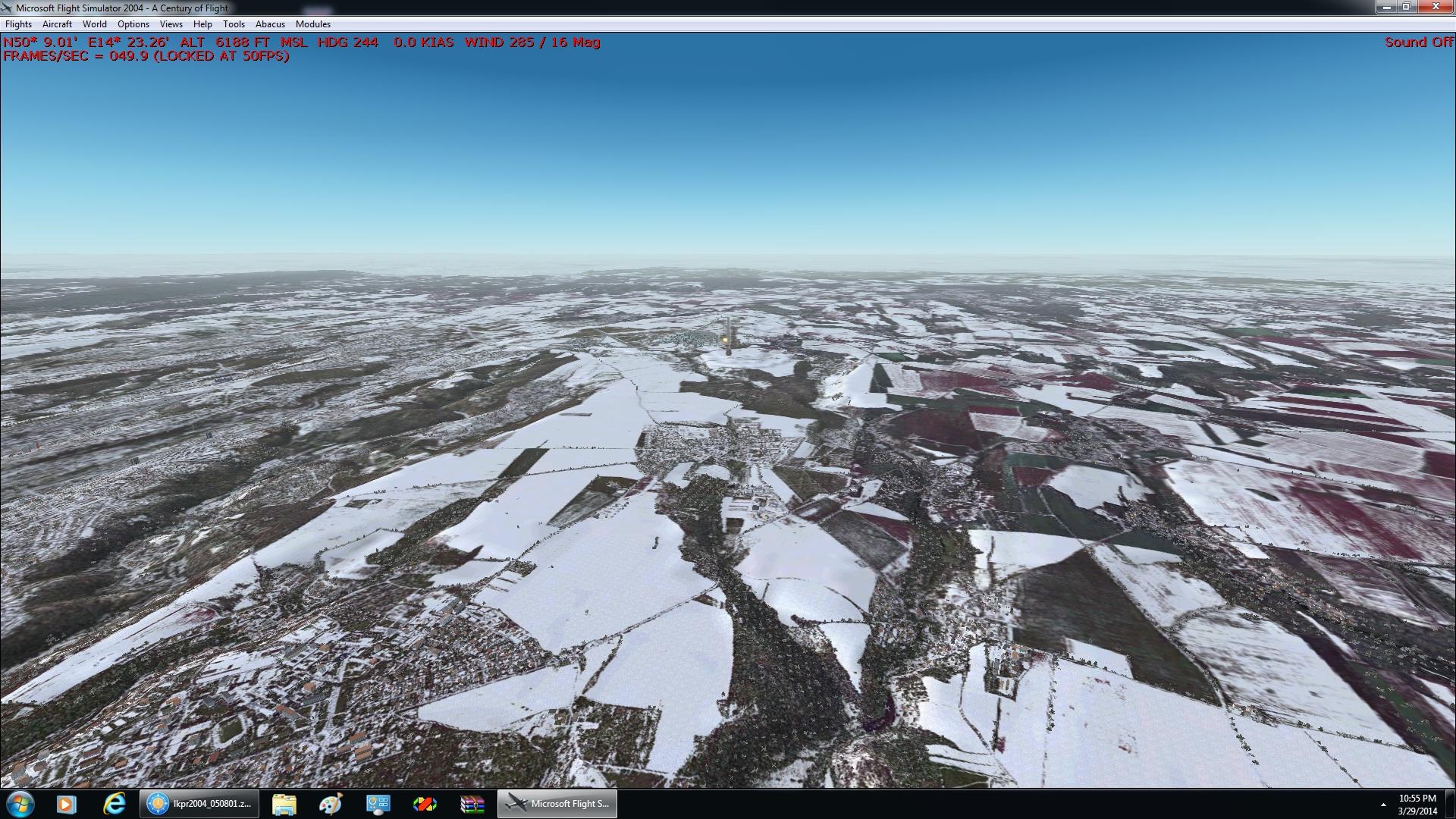
Task: Open Windows Explorer folder icon
Action: coord(284,804)
